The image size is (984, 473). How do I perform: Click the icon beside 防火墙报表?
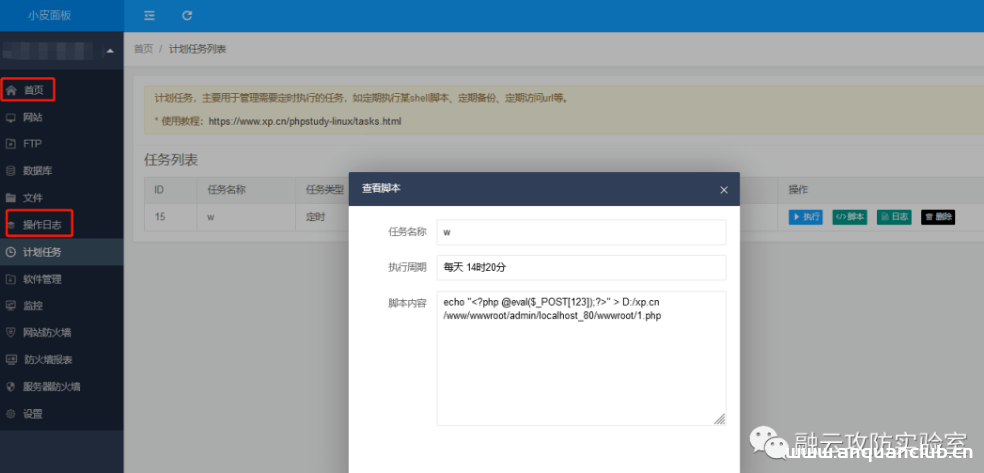(11, 359)
